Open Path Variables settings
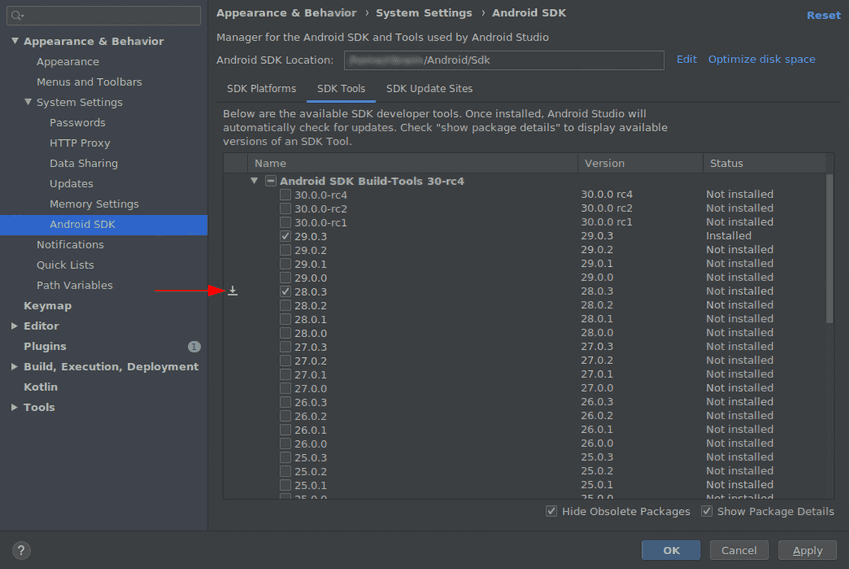The width and height of the screenshot is (850, 569). 75,286
